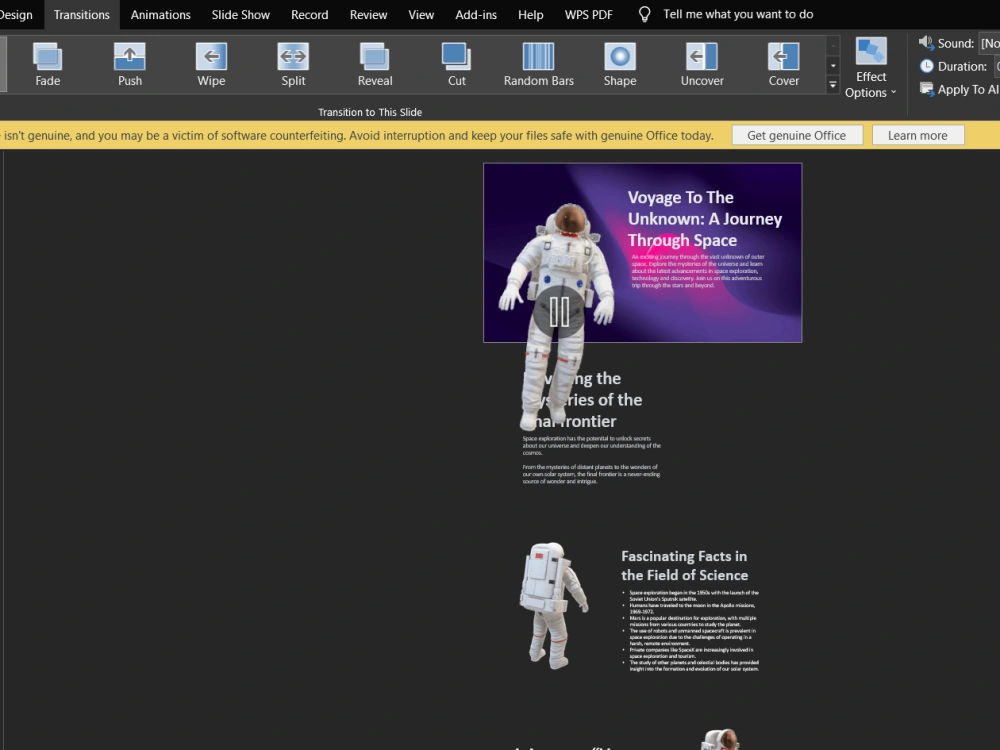Open the Slide Show tab
This screenshot has height=750, width=1000.
tap(240, 14)
